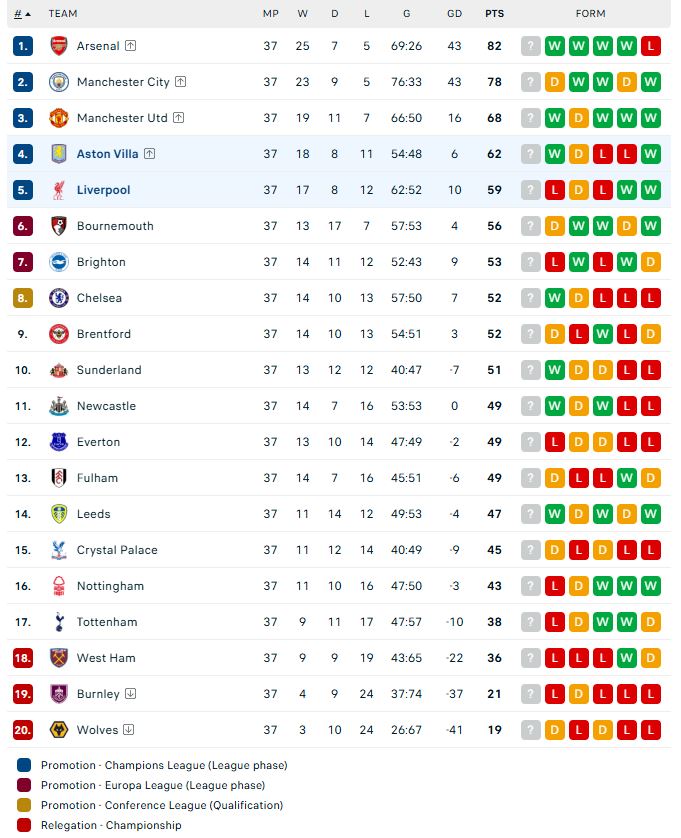The width and height of the screenshot is (681, 838).
Task: Click the Manchester City club crest
Action: click(x=59, y=82)
